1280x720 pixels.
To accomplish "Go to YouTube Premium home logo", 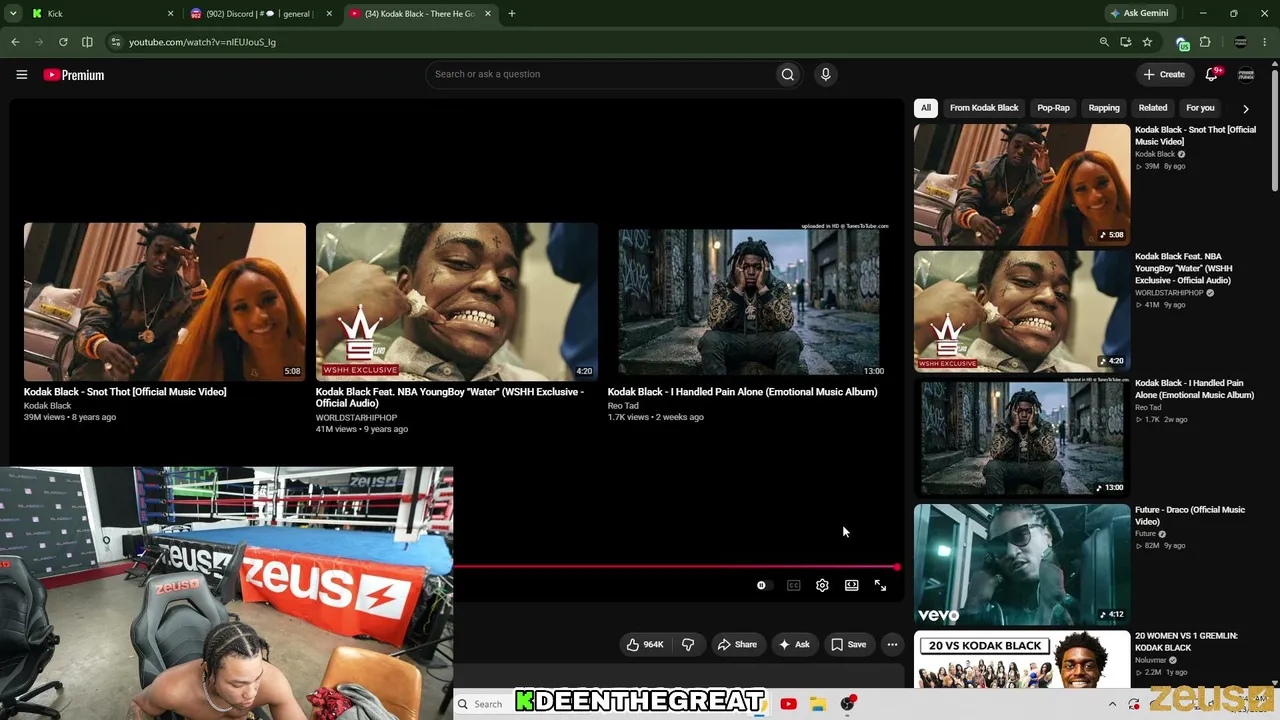I will [74, 75].
